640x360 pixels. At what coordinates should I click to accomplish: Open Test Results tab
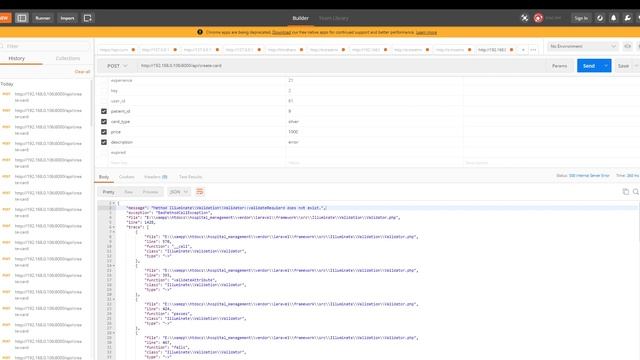(x=191, y=177)
